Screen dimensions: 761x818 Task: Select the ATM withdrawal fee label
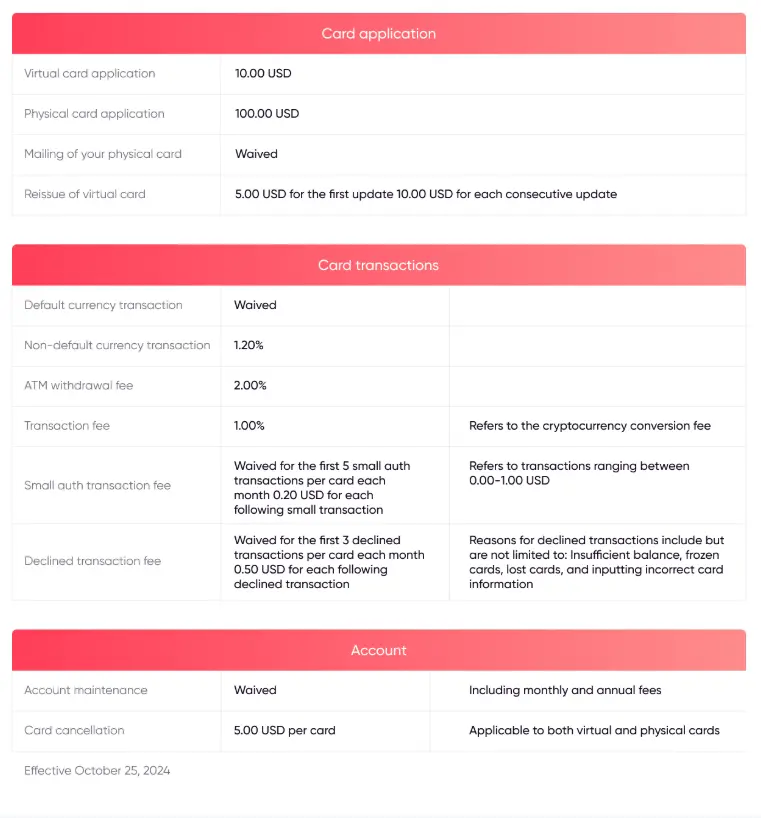(x=78, y=385)
